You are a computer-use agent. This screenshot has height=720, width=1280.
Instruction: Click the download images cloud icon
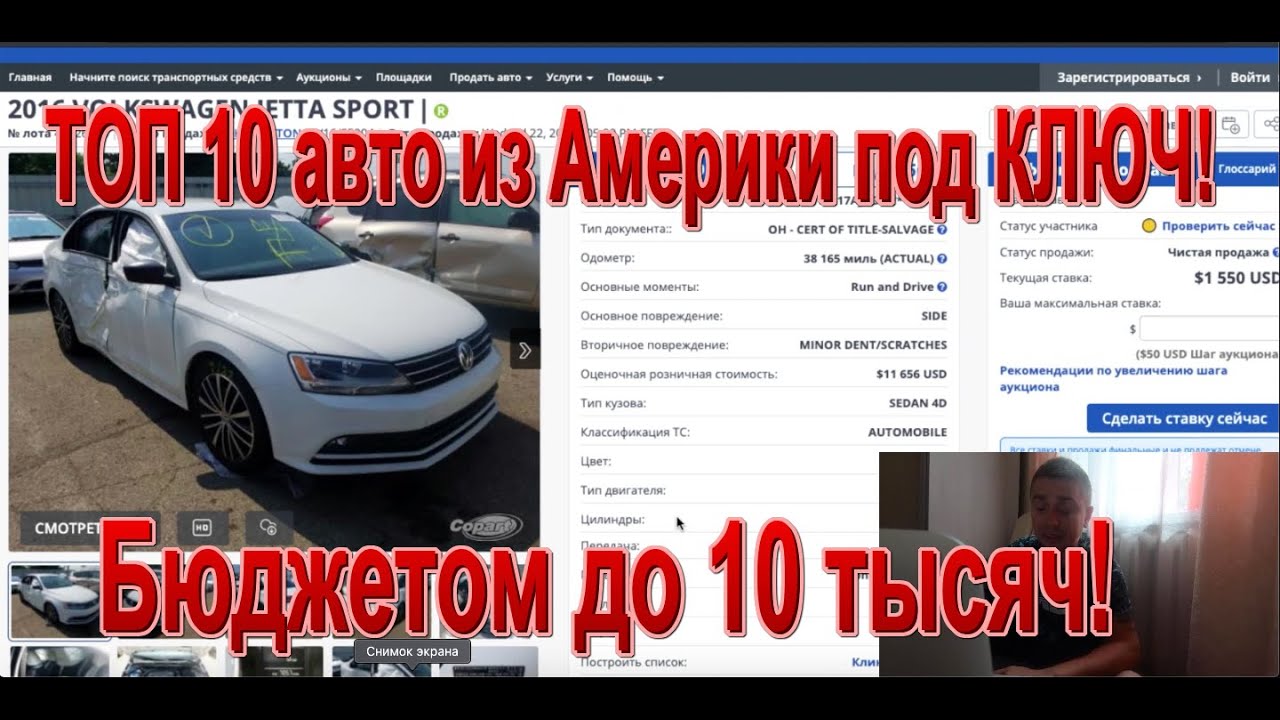[x=268, y=527]
